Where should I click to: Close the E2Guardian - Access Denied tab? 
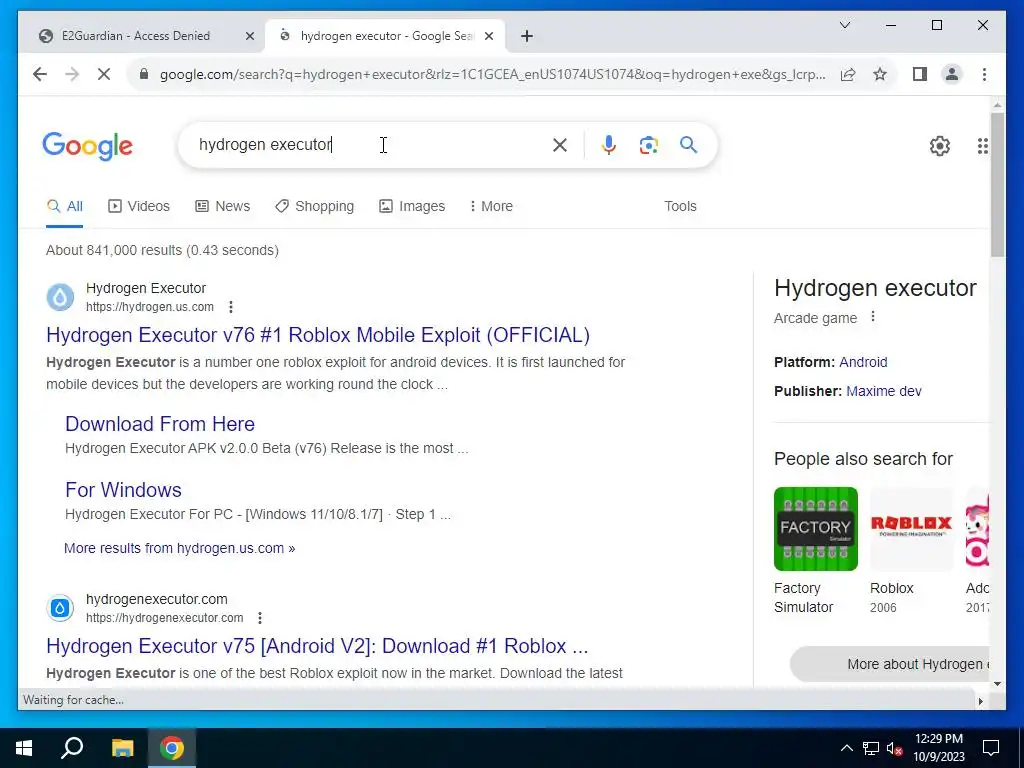point(249,36)
